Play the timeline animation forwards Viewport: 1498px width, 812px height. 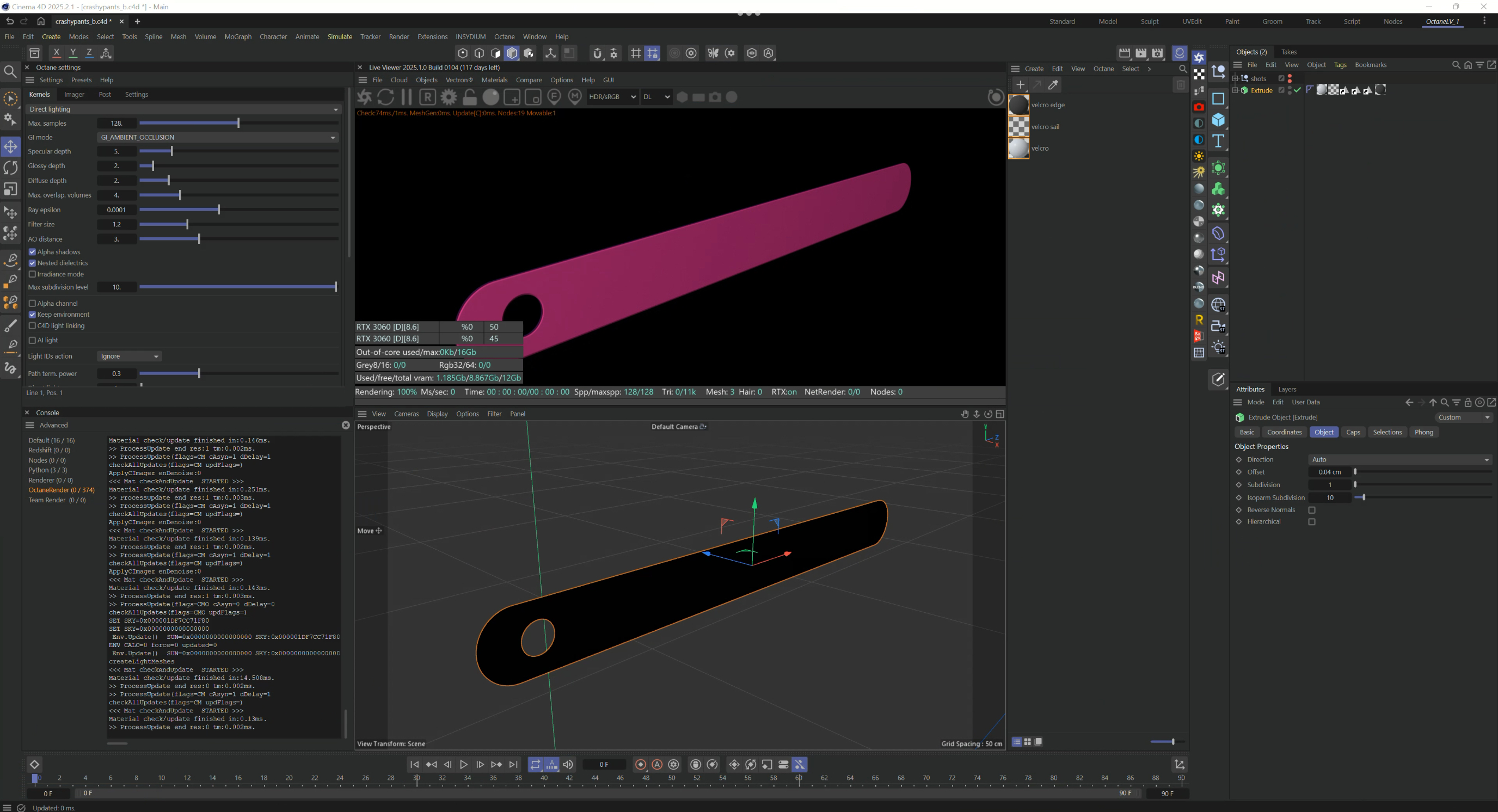tap(463, 764)
